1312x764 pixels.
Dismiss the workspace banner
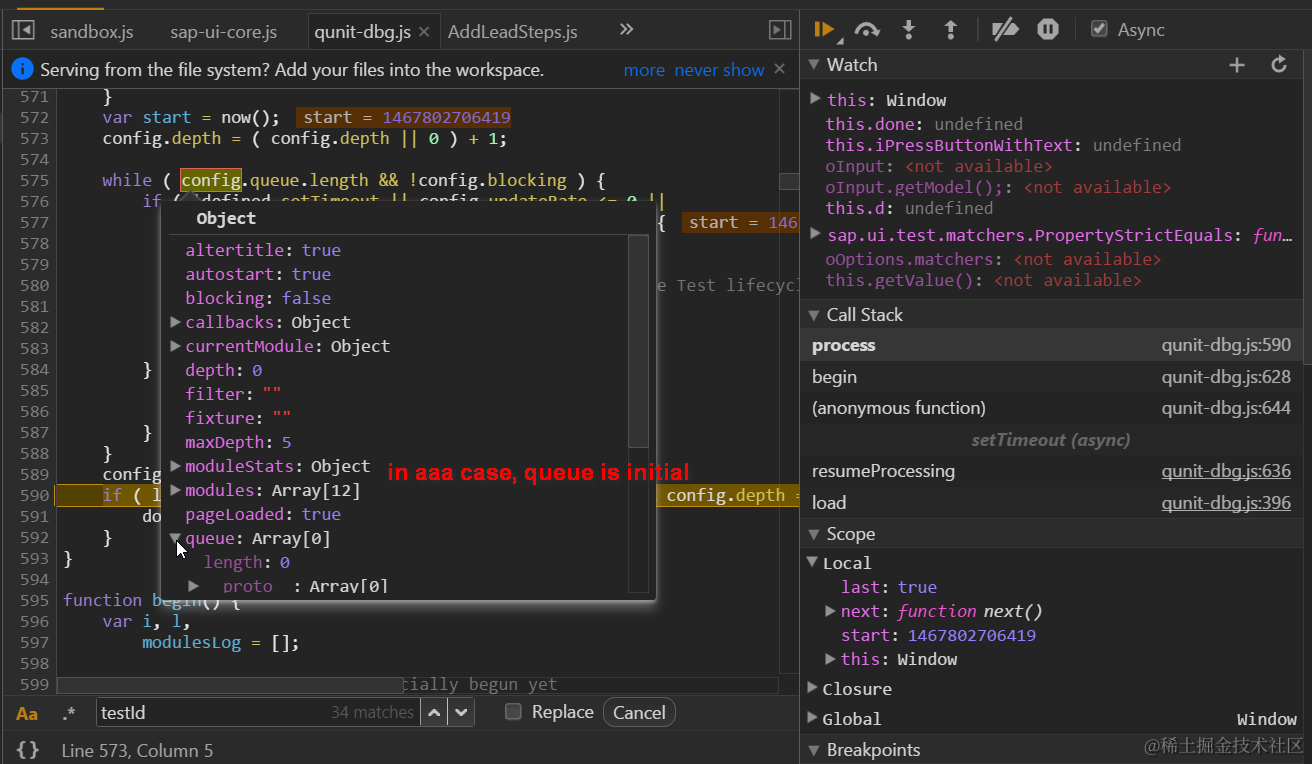click(781, 70)
